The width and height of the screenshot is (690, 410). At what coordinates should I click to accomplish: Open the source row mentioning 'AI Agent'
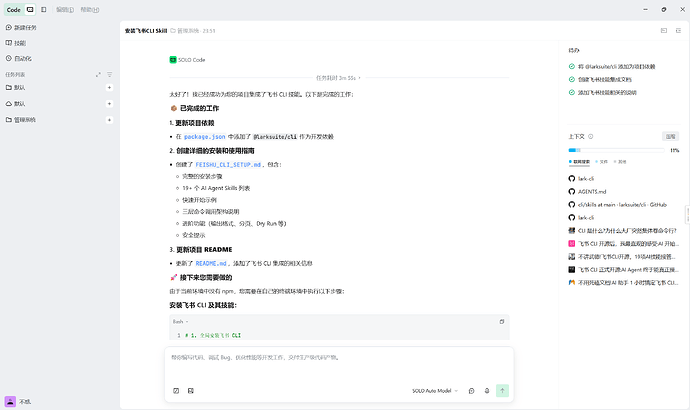click(624, 269)
